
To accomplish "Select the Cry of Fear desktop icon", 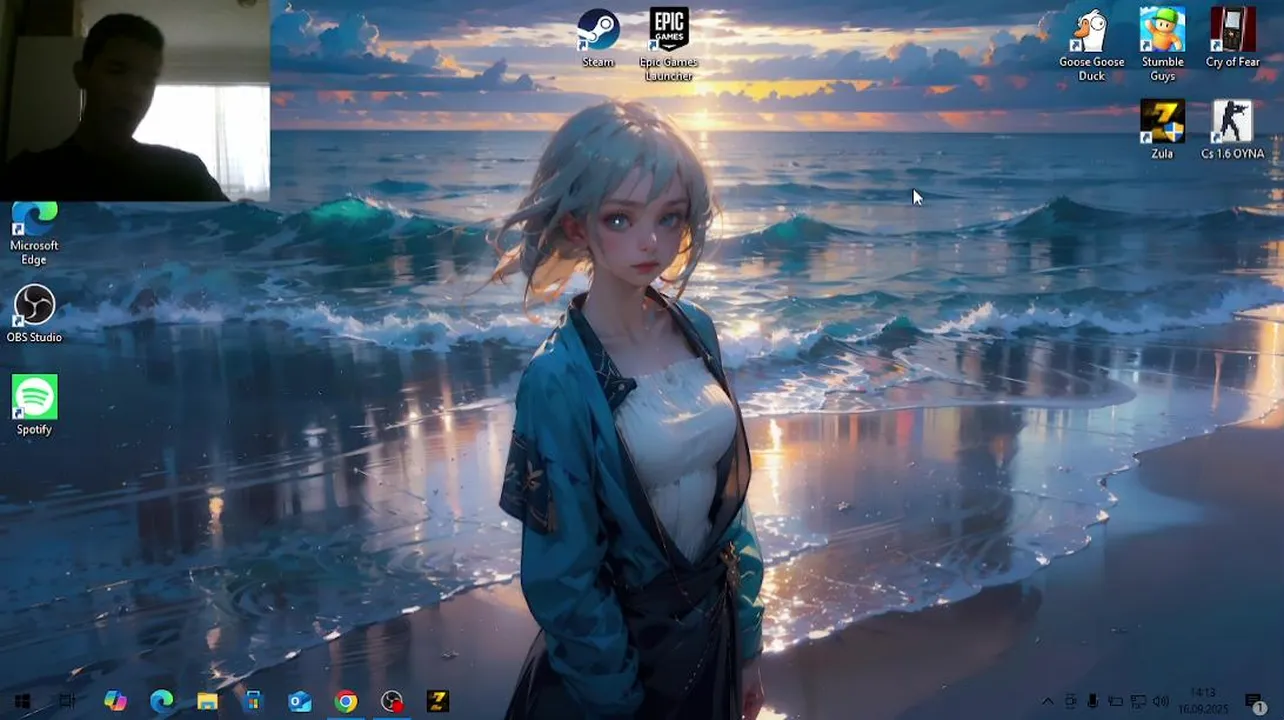I will click(1232, 38).
